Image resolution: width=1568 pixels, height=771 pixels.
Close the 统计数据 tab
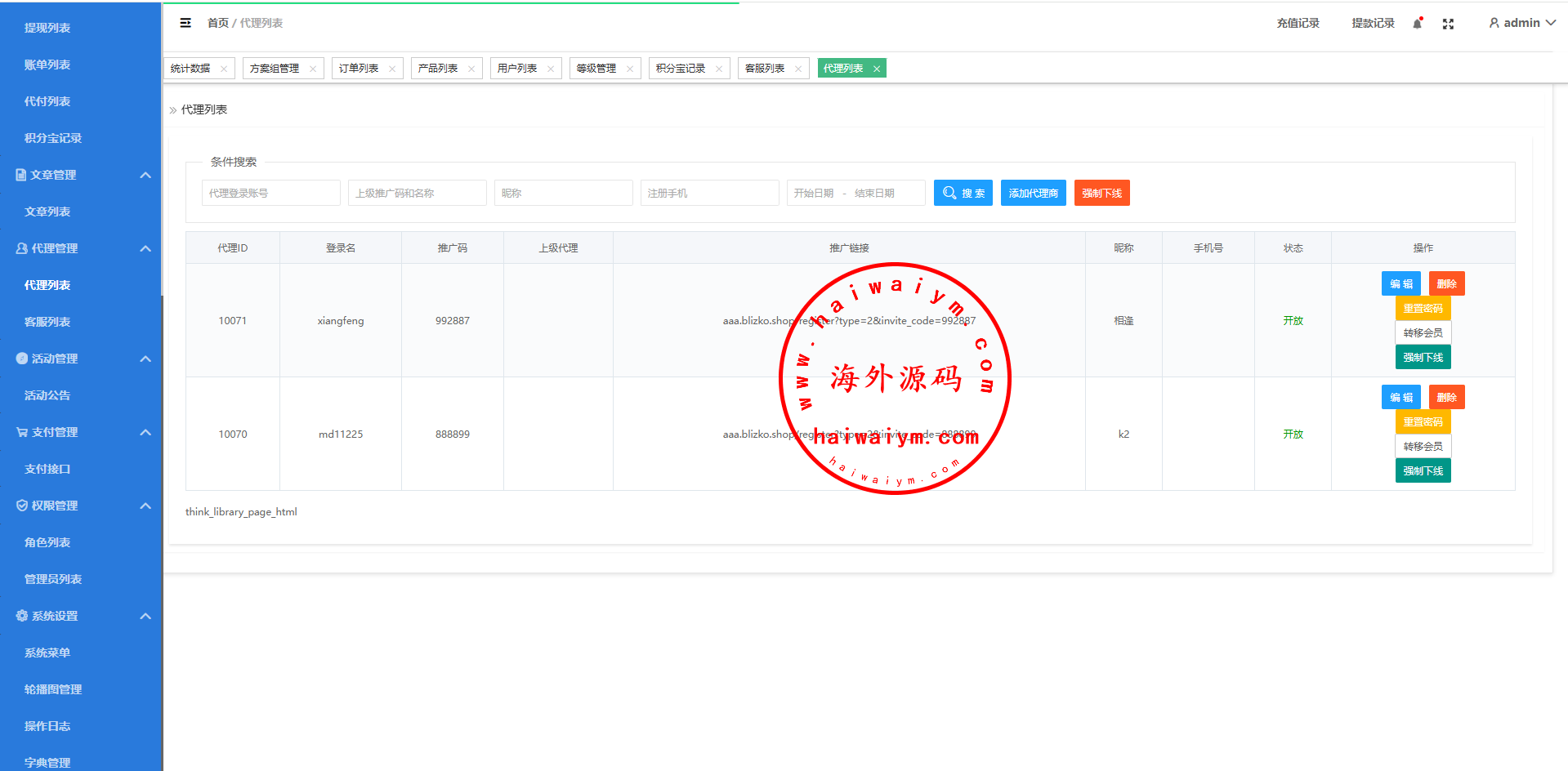point(224,69)
